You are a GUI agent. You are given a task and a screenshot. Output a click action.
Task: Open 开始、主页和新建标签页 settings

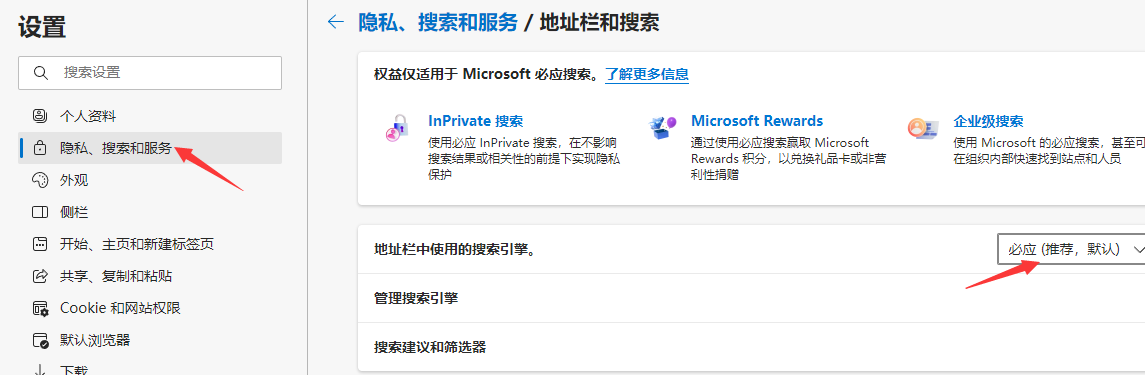(x=150, y=244)
